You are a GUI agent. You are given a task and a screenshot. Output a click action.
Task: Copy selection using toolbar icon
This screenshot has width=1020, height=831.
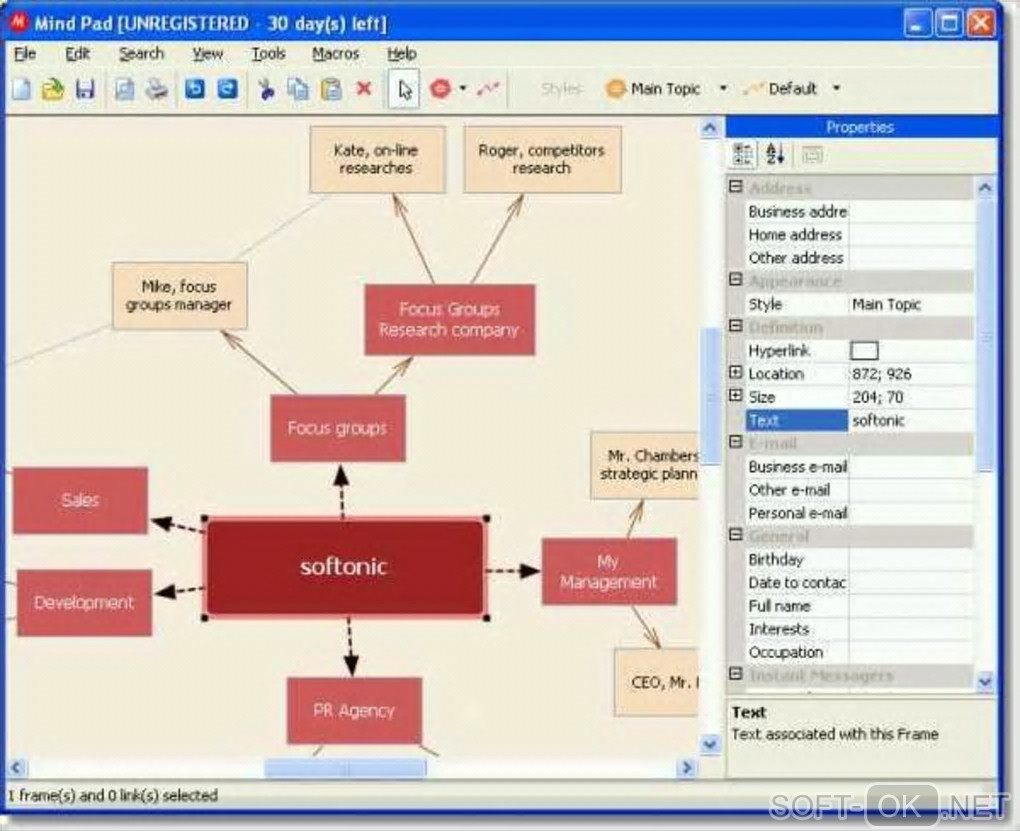pos(299,89)
